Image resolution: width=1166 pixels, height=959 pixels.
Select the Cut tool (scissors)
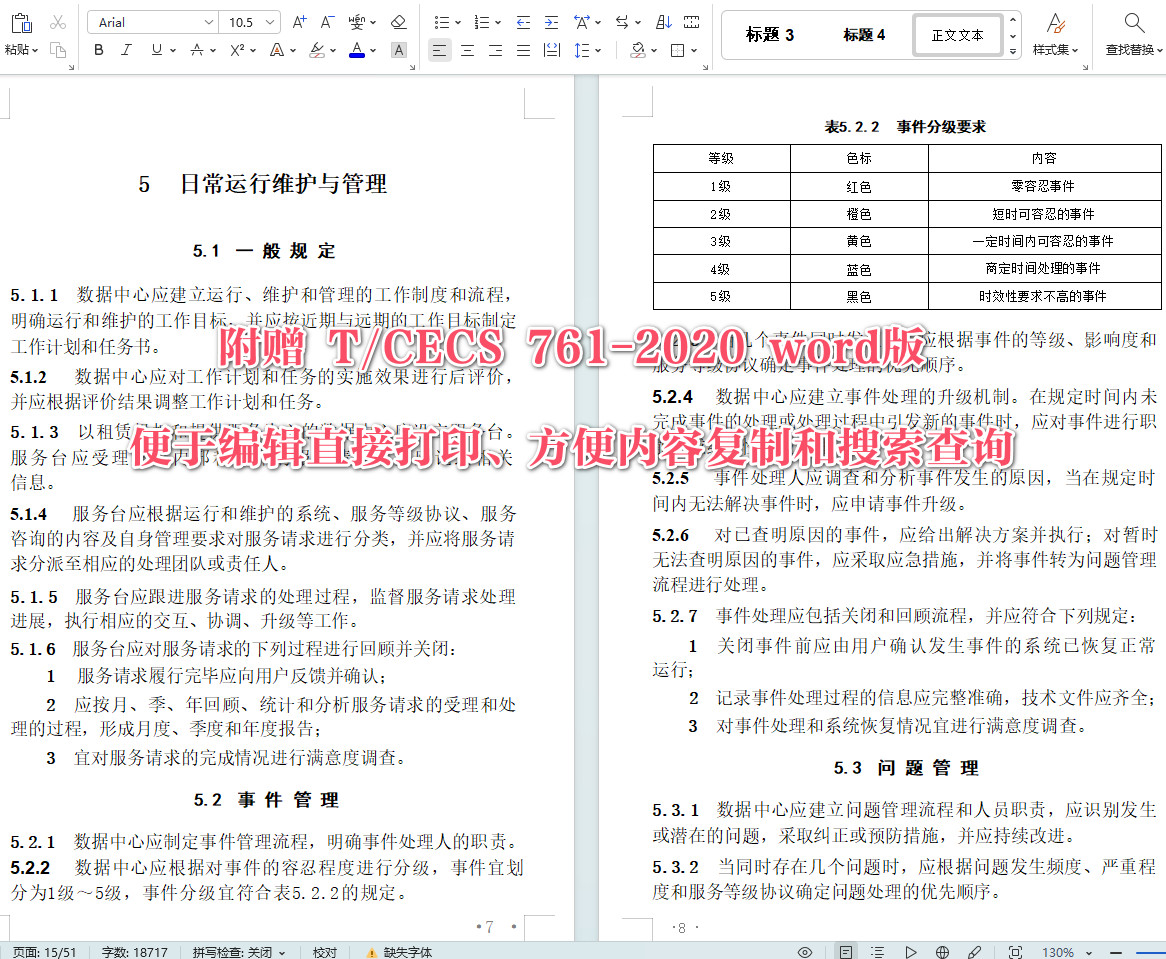pyautogui.click(x=58, y=22)
